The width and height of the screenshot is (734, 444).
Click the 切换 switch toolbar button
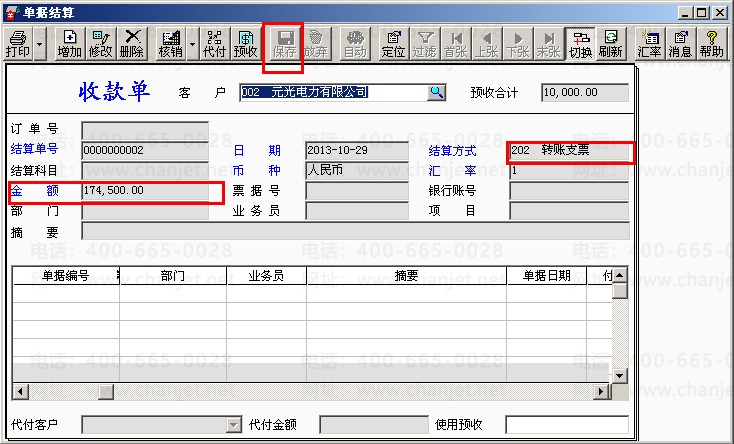[x=580, y=44]
